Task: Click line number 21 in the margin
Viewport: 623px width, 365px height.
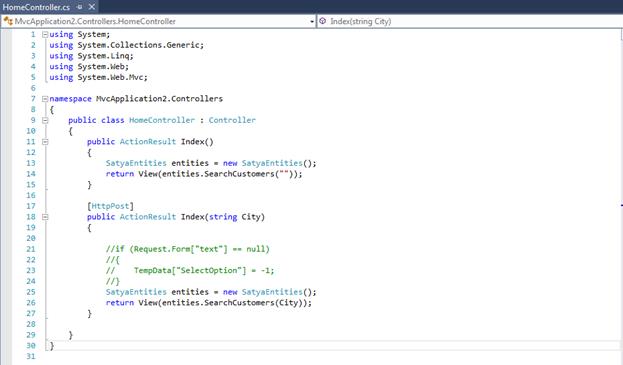Action: [x=31, y=249]
